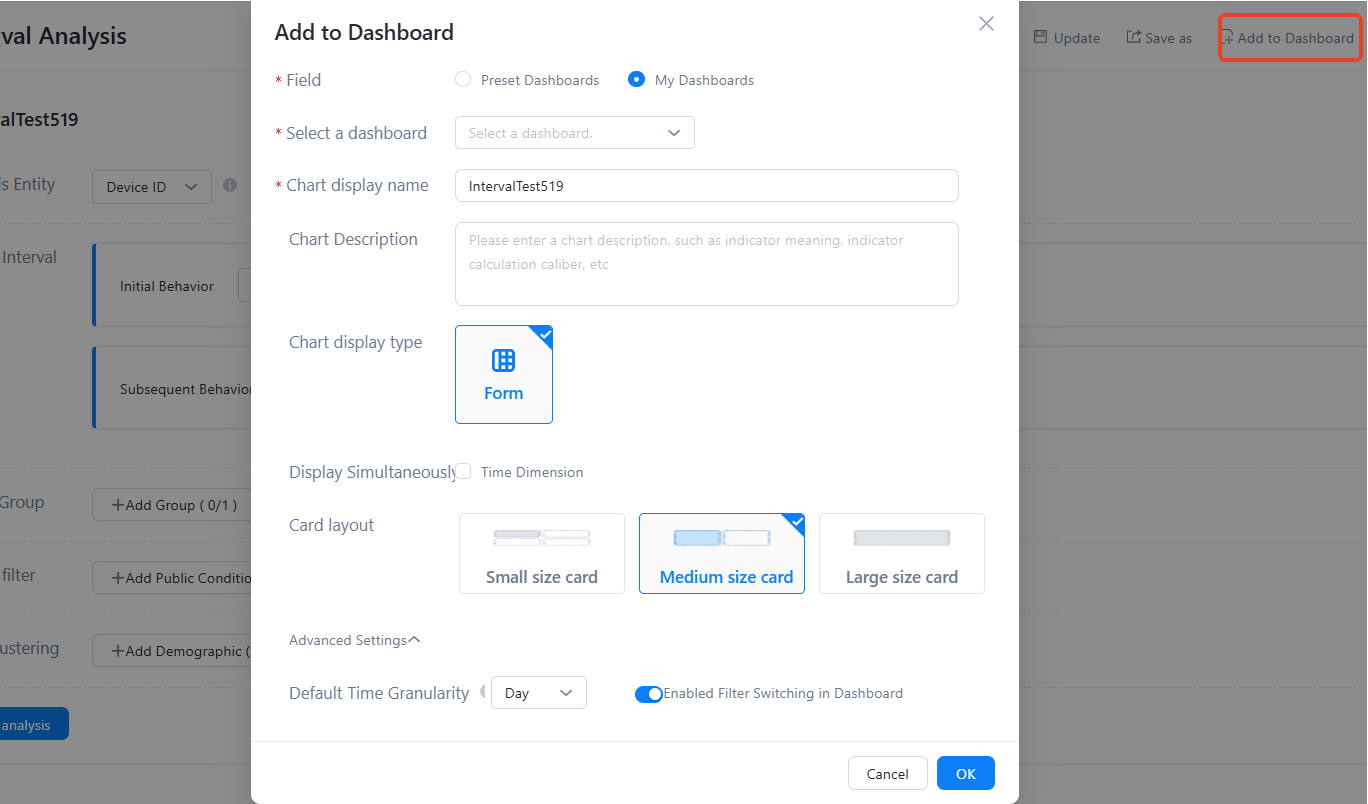Click the info icon beside Device ID

[230, 185]
